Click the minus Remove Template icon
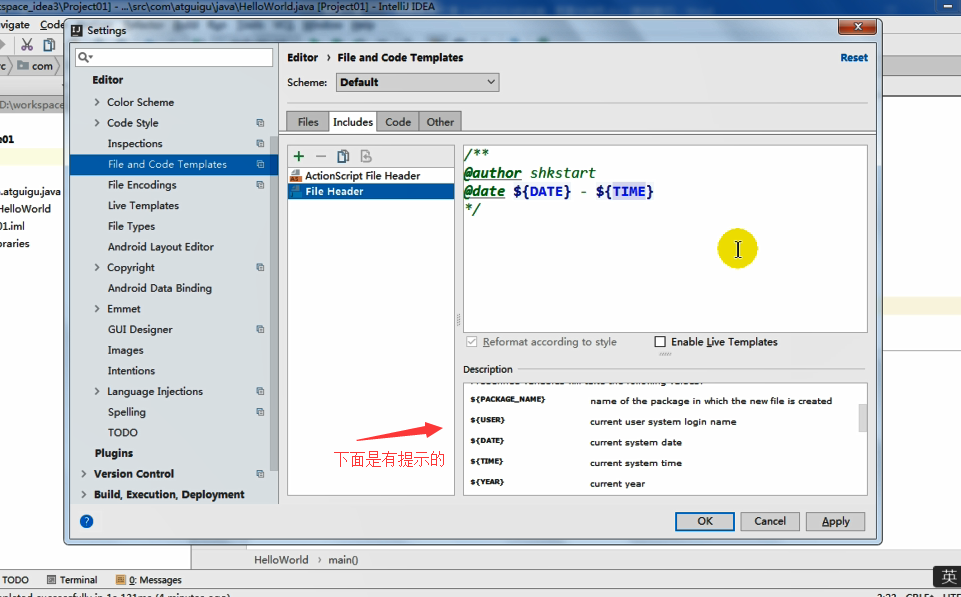 coord(321,156)
